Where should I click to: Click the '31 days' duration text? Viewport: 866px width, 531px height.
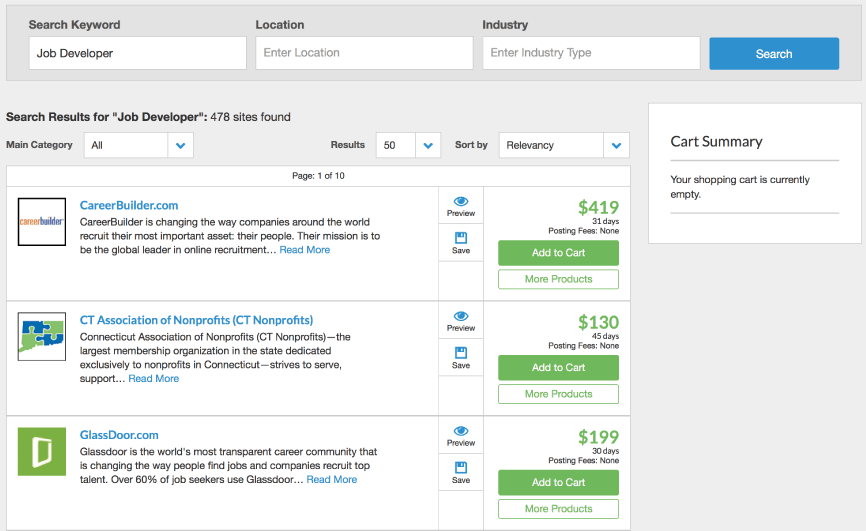click(605, 221)
